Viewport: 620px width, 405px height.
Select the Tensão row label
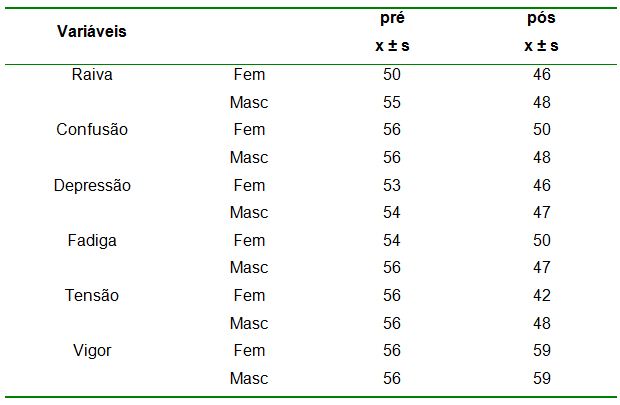pyautogui.click(x=92, y=296)
